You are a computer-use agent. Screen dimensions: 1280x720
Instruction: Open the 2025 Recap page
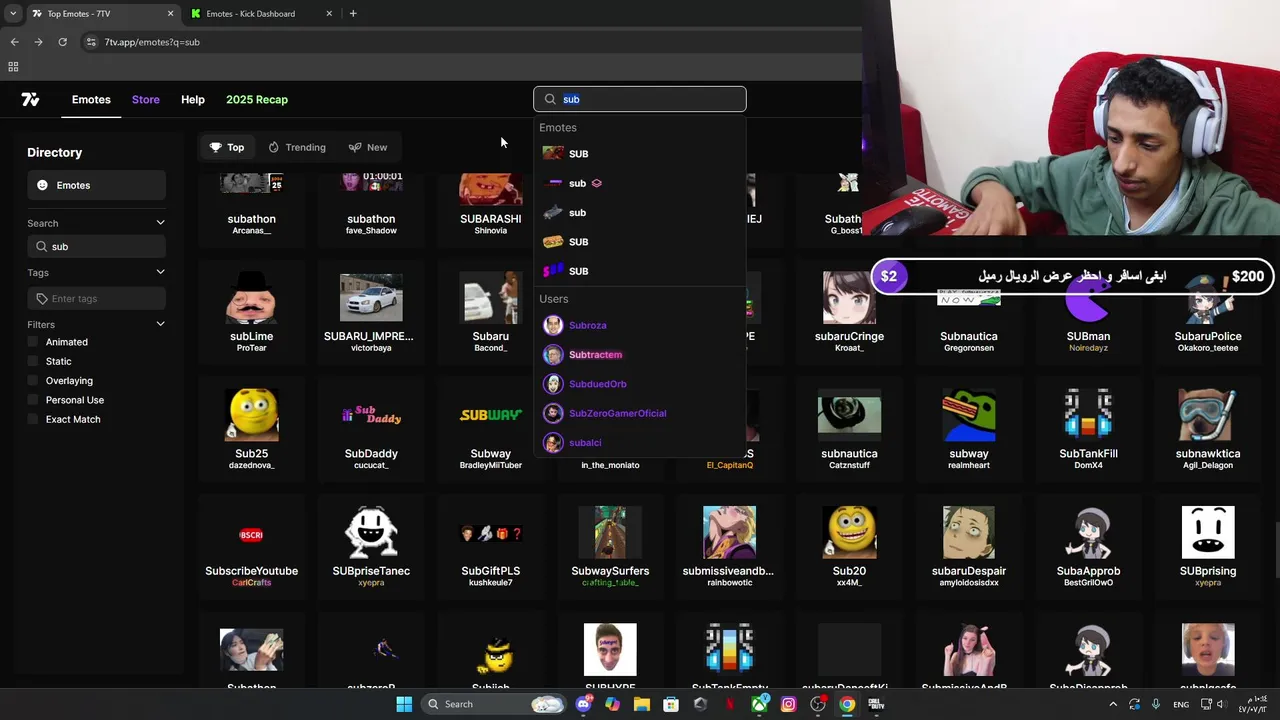pyautogui.click(x=257, y=99)
